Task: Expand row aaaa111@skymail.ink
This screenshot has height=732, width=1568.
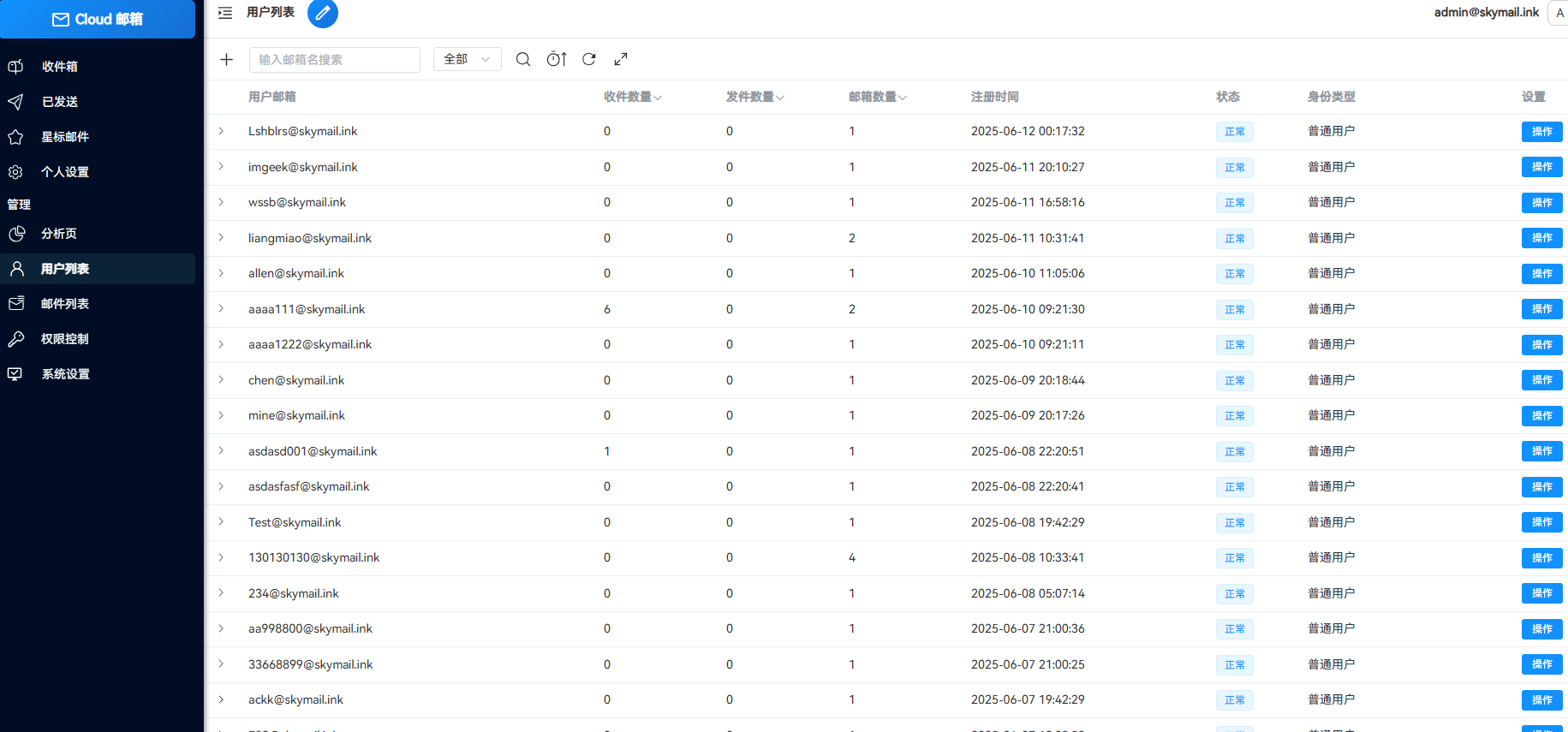Action: tap(221, 308)
